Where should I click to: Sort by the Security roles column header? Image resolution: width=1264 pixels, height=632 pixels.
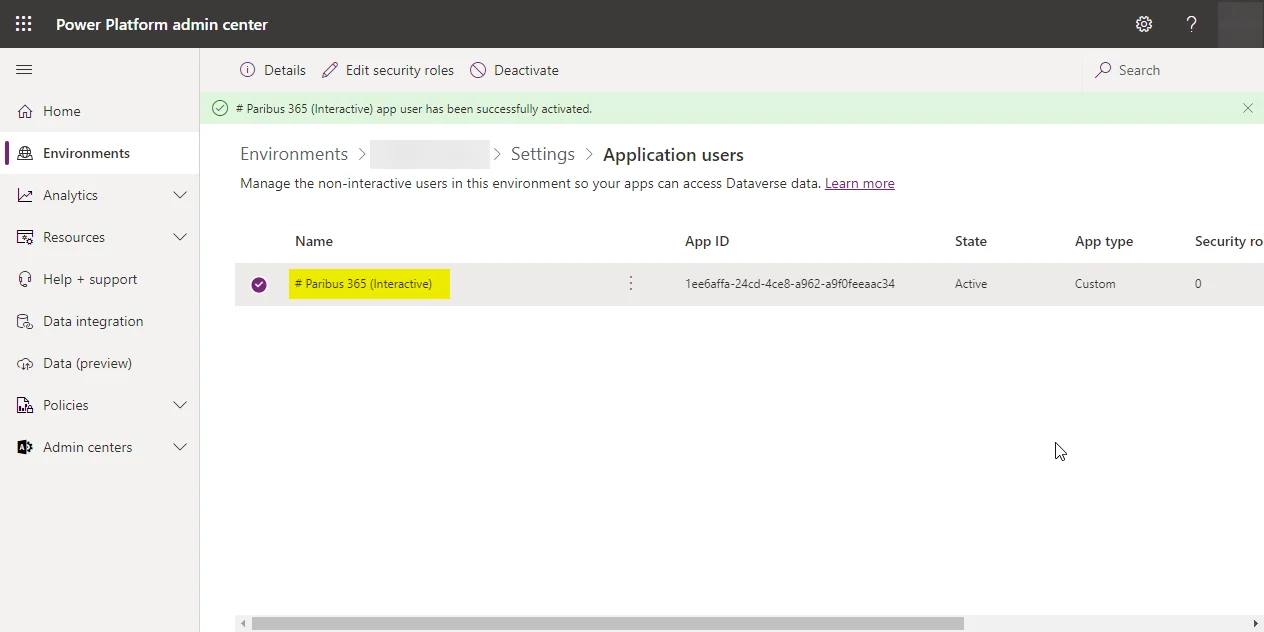coord(1229,241)
